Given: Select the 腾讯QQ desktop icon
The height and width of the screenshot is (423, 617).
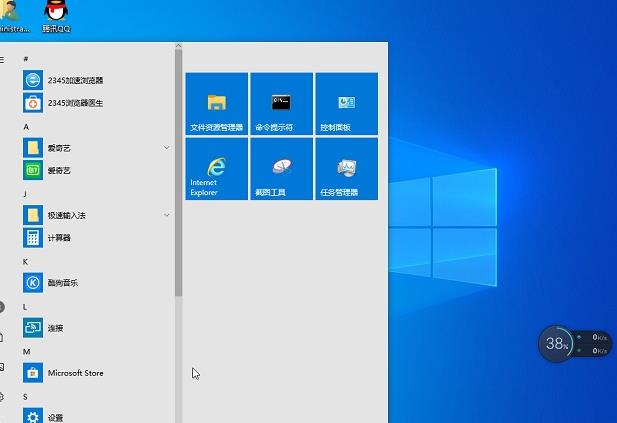Looking at the screenshot, I should [56, 17].
